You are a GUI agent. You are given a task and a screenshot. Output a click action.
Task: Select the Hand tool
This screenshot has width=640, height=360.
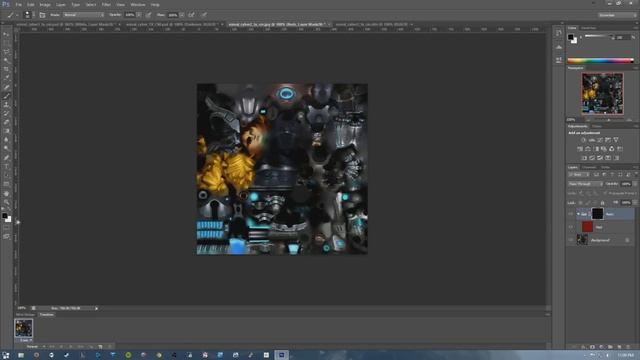point(6,194)
